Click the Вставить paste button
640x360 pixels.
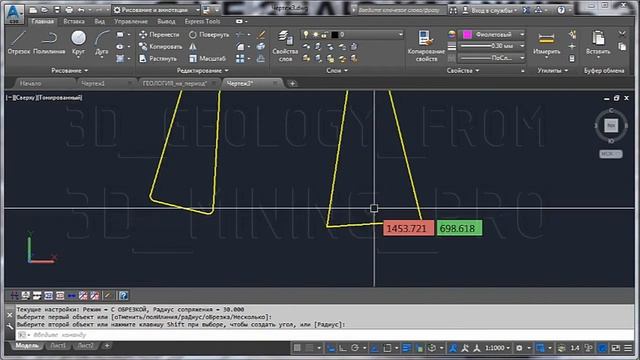click(598, 43)
